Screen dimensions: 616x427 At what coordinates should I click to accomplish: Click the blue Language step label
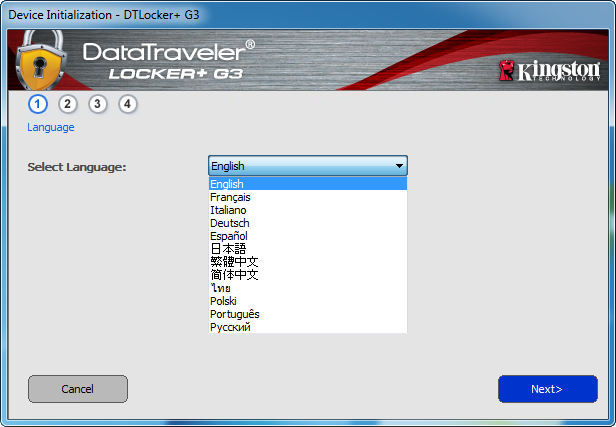(x=51, y=127)
